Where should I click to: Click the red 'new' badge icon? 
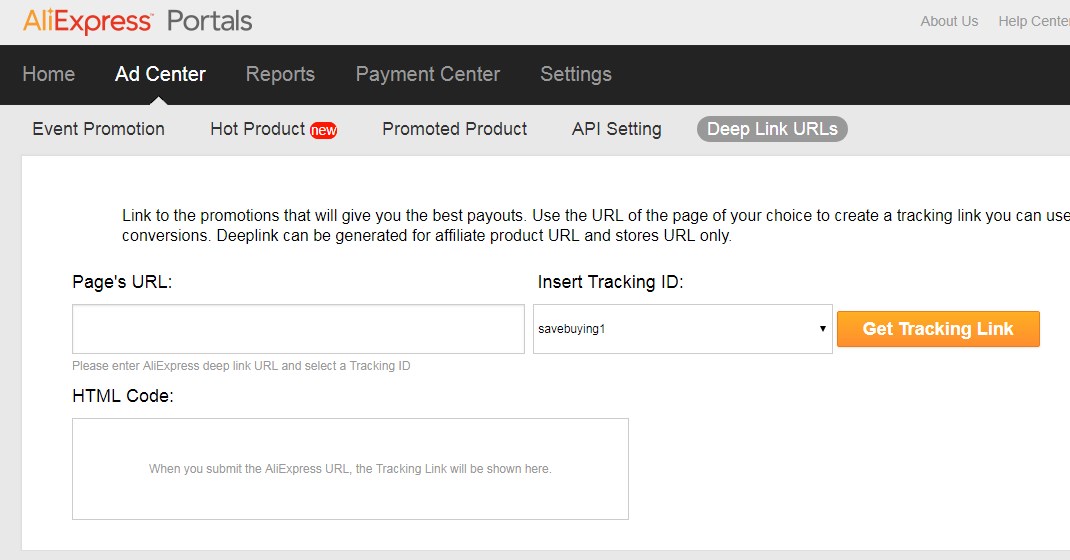(323, 130)
